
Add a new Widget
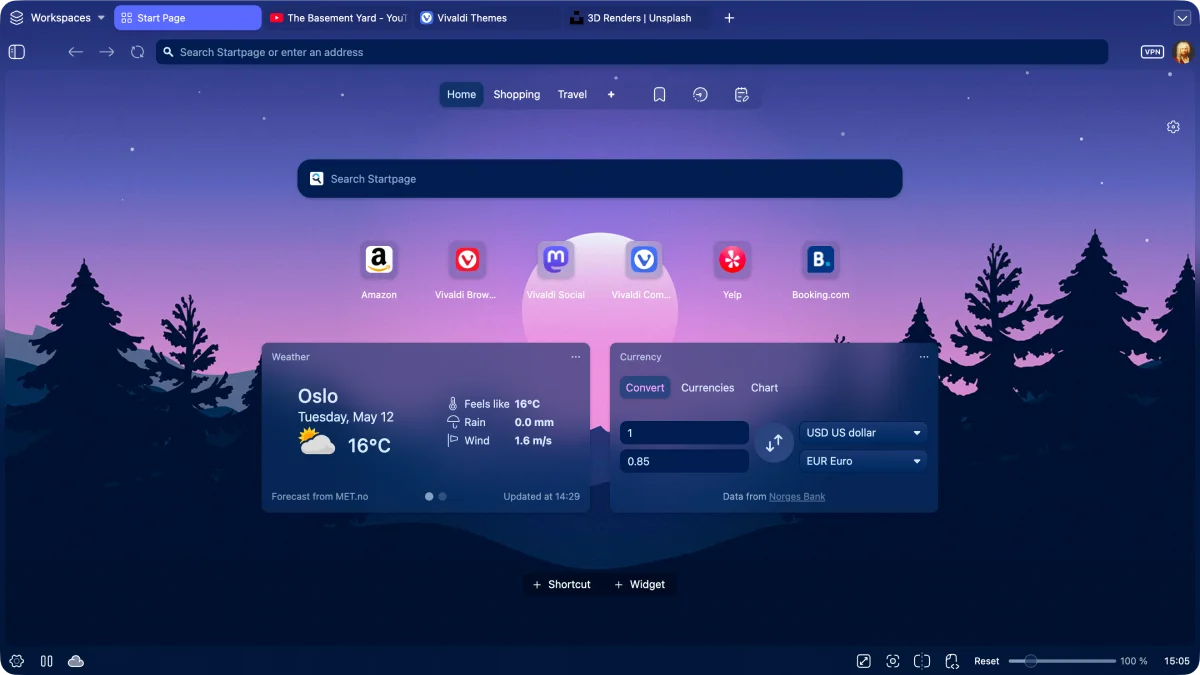pos(639,584)
